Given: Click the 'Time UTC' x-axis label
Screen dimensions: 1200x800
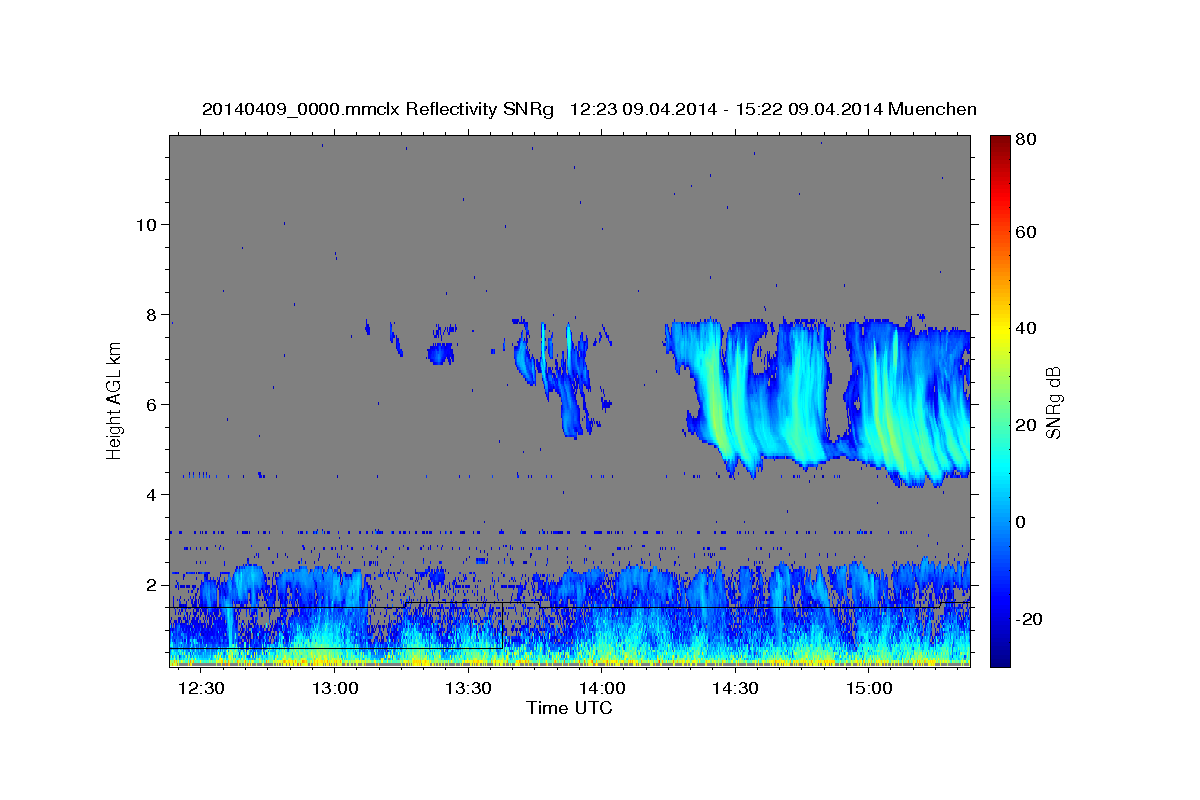Looking at the screenshot, I should tap(569, 708).
